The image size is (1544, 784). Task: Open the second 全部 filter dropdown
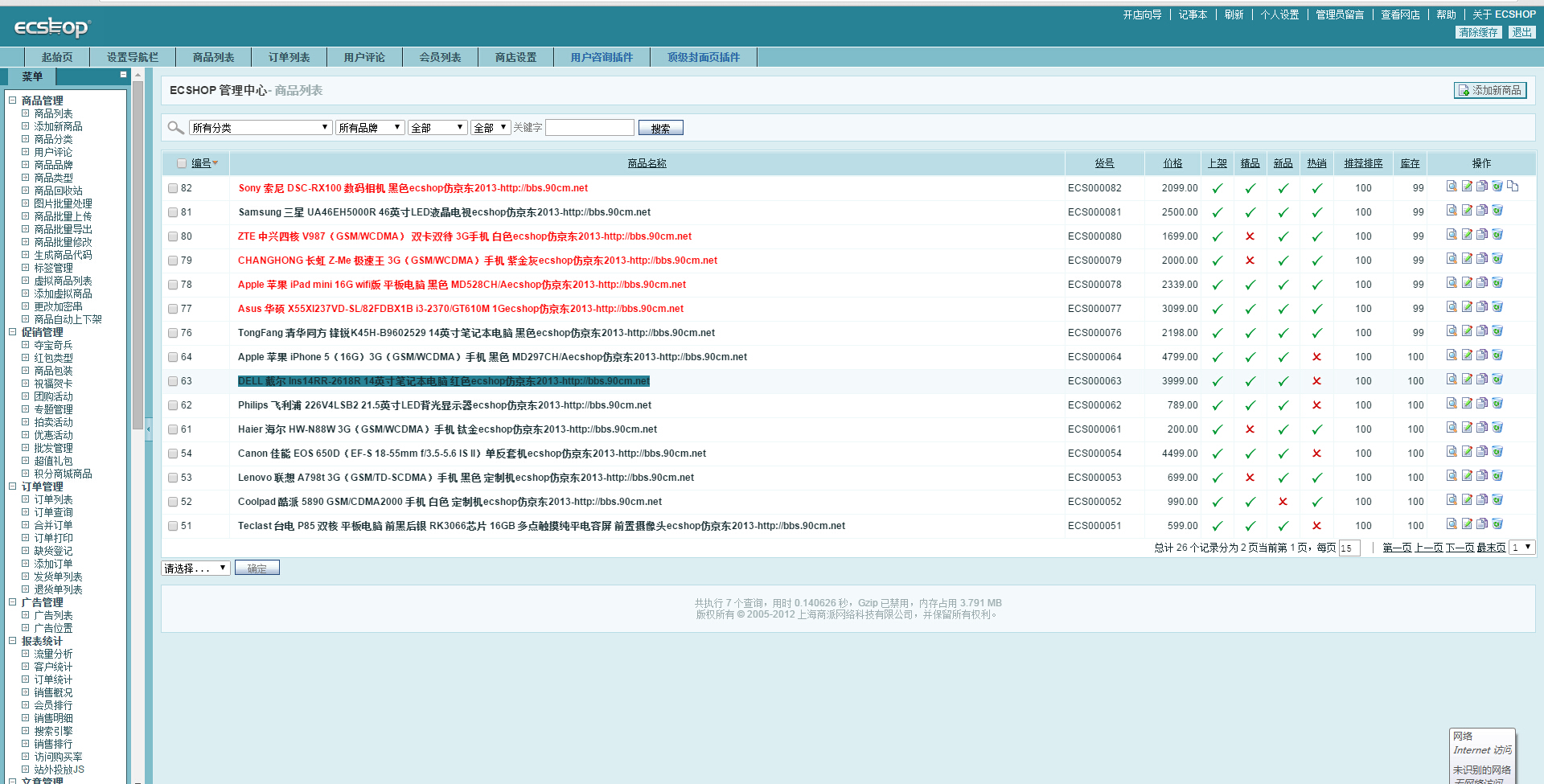click(491, 127)
